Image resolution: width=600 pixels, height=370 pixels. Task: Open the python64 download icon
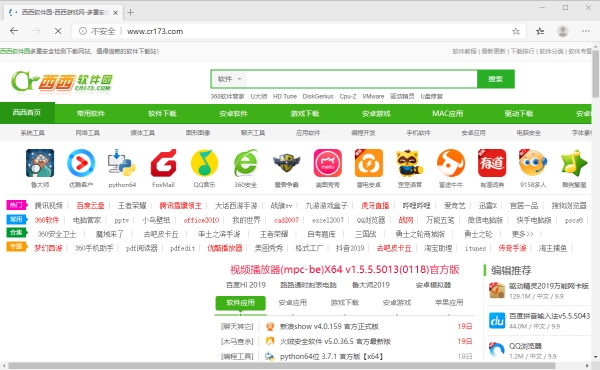point(122,163)
